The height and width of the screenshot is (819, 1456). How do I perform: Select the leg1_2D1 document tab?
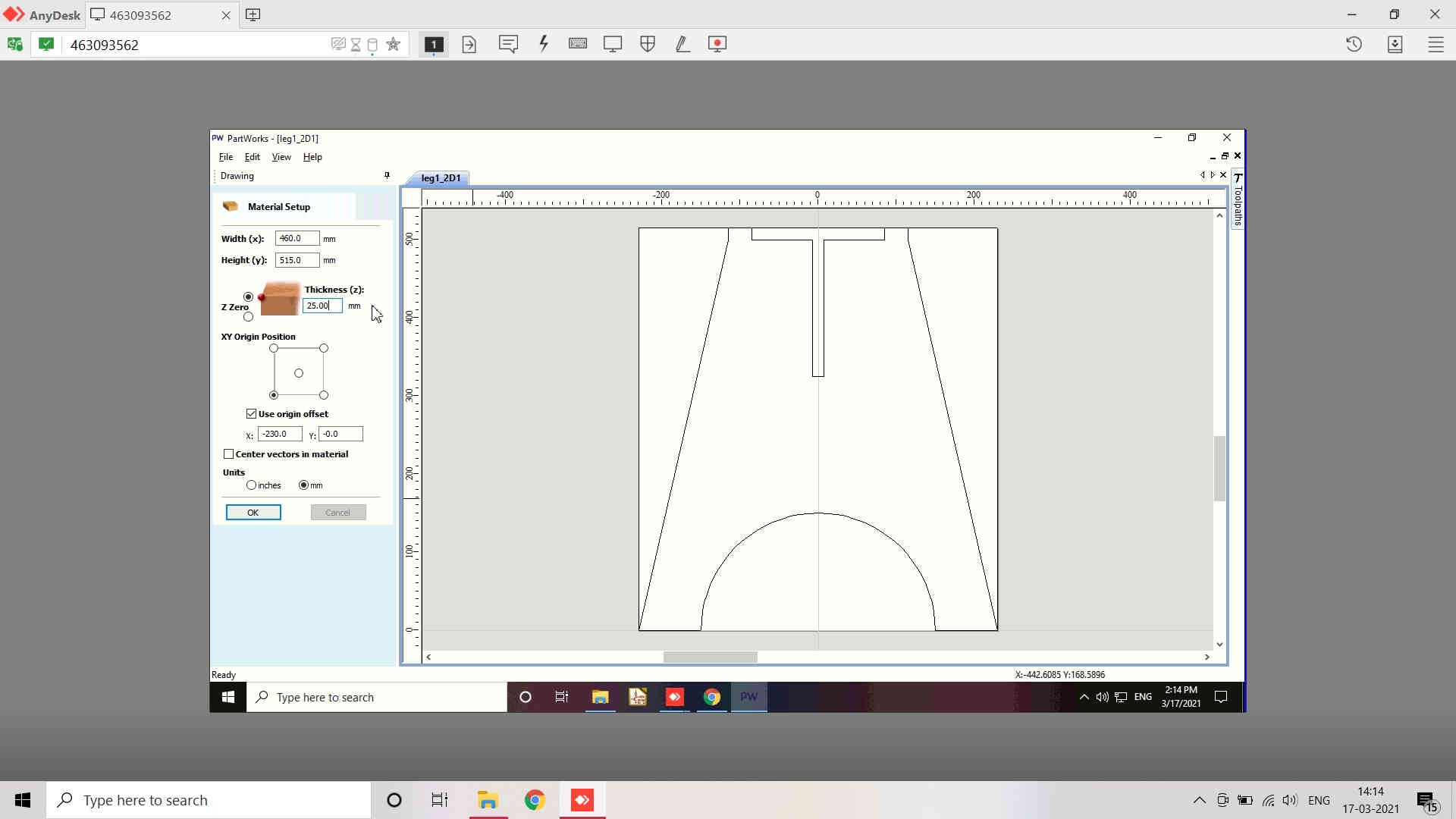click(441, 178)
